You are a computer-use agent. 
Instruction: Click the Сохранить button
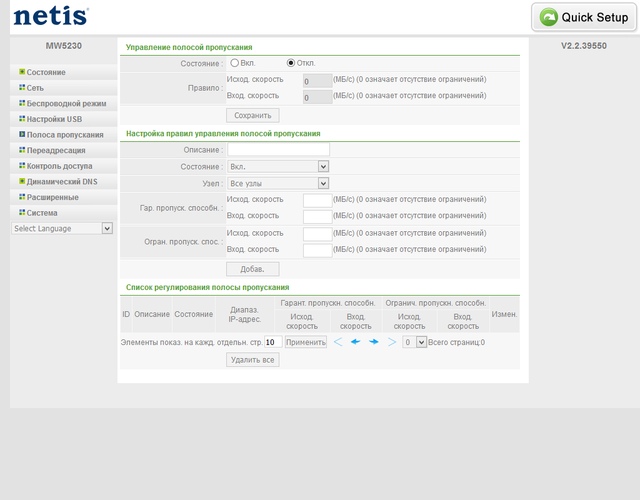click(x=253, y=115)
